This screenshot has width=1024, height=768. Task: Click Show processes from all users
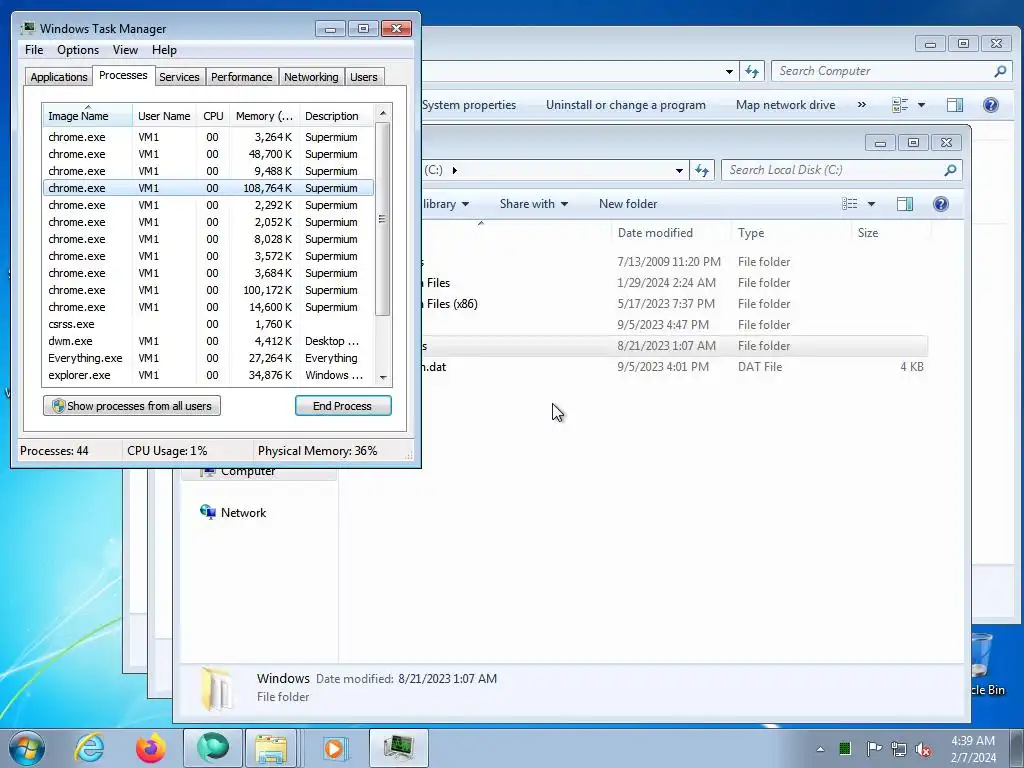click(132, 406)
